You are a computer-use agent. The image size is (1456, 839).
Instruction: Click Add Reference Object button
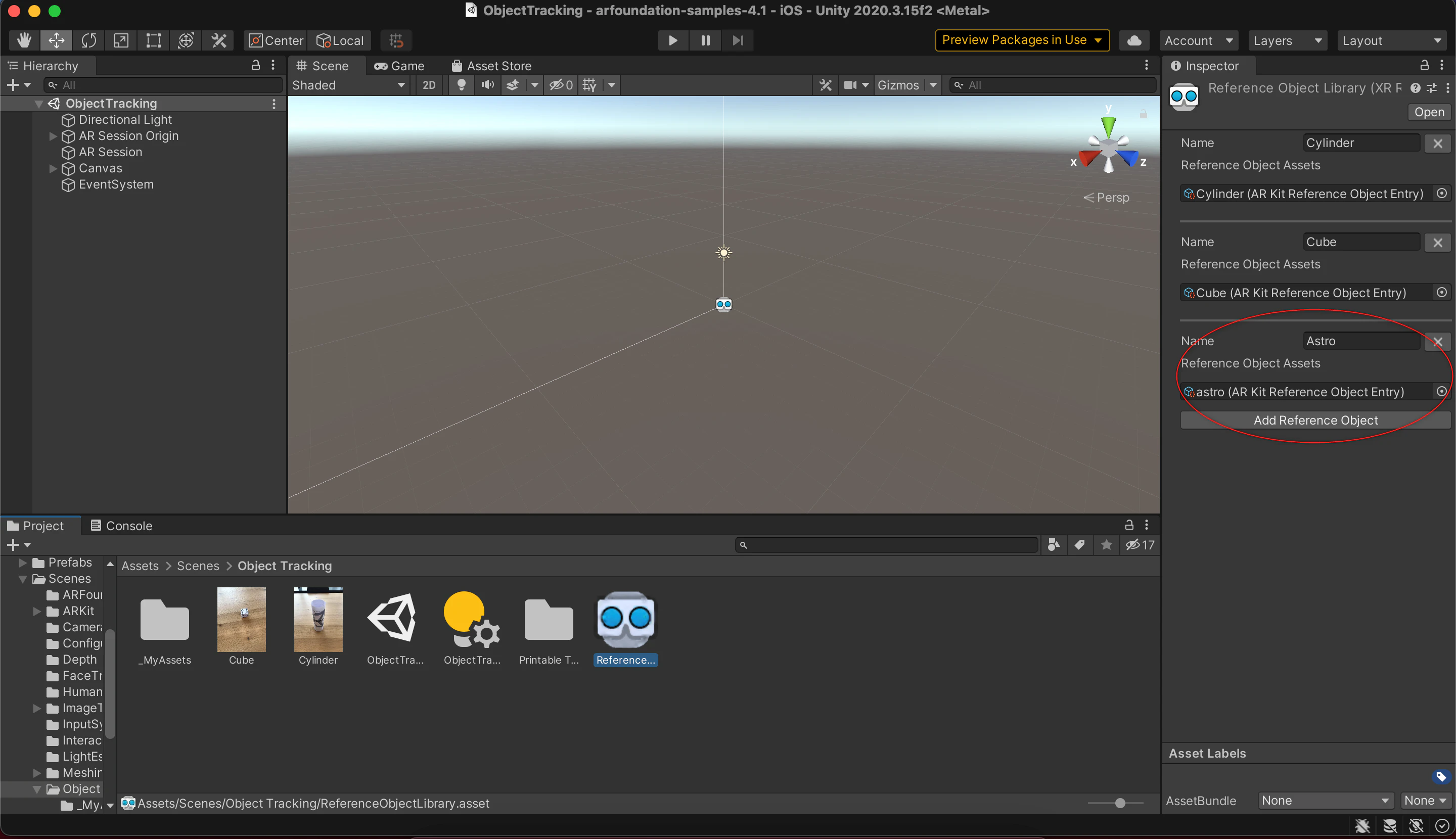[1315, 420]
